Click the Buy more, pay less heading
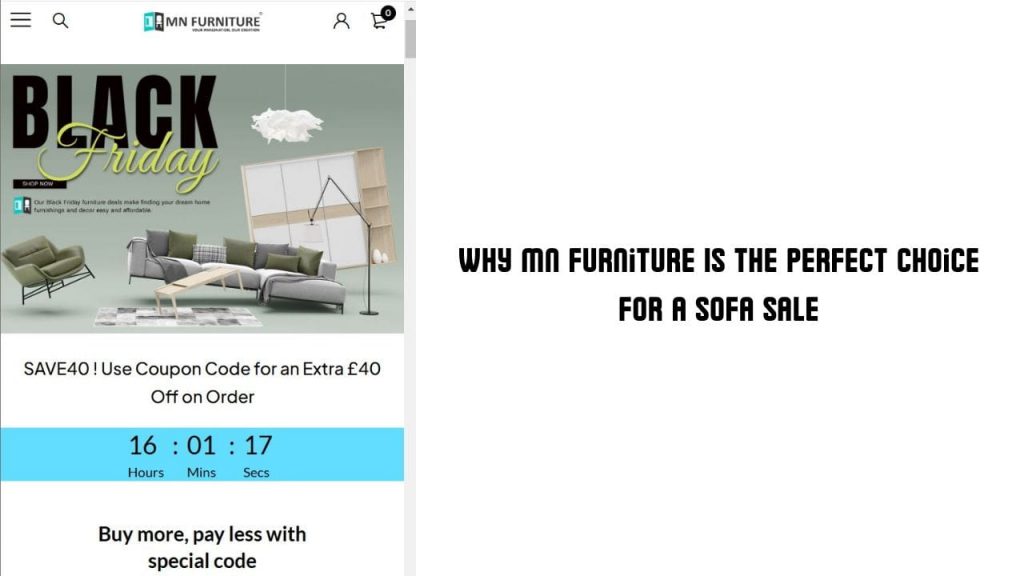This screenshot has width=1024, height=576. pos(202,547)
